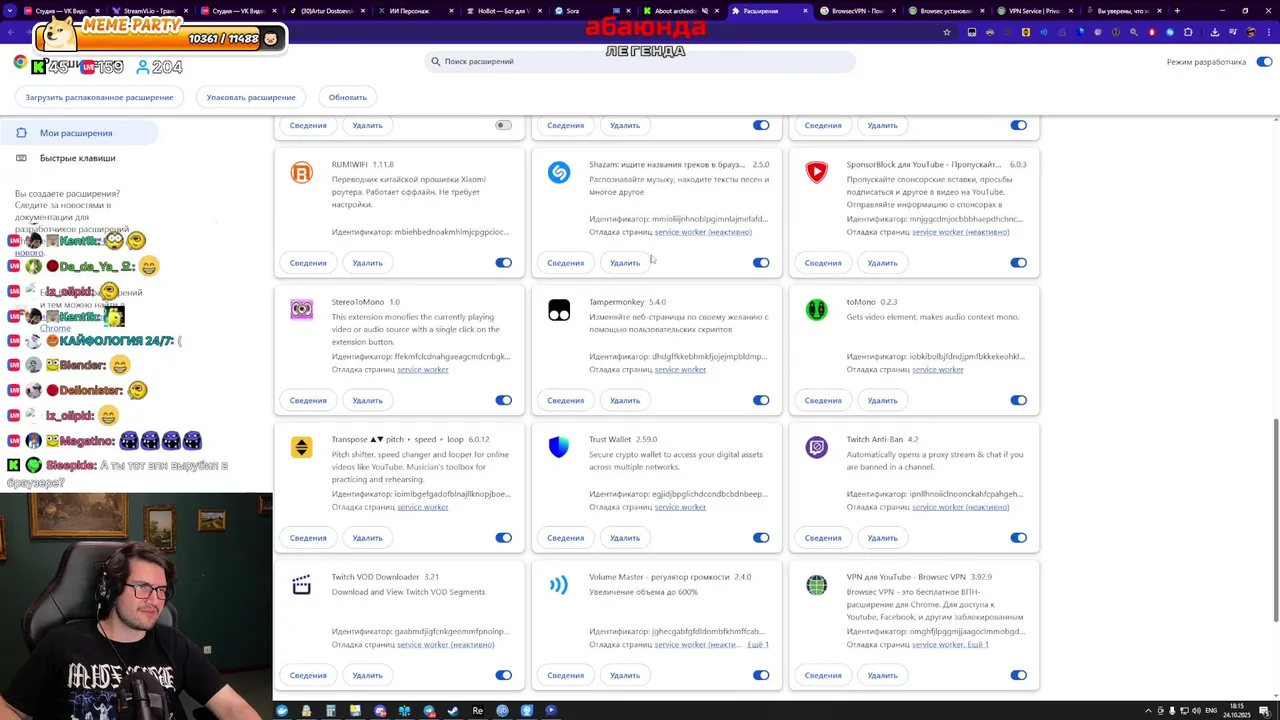Click the taskbar notification center icon
This screenshot has height=720, width=1280.
tap(1264, 711)
